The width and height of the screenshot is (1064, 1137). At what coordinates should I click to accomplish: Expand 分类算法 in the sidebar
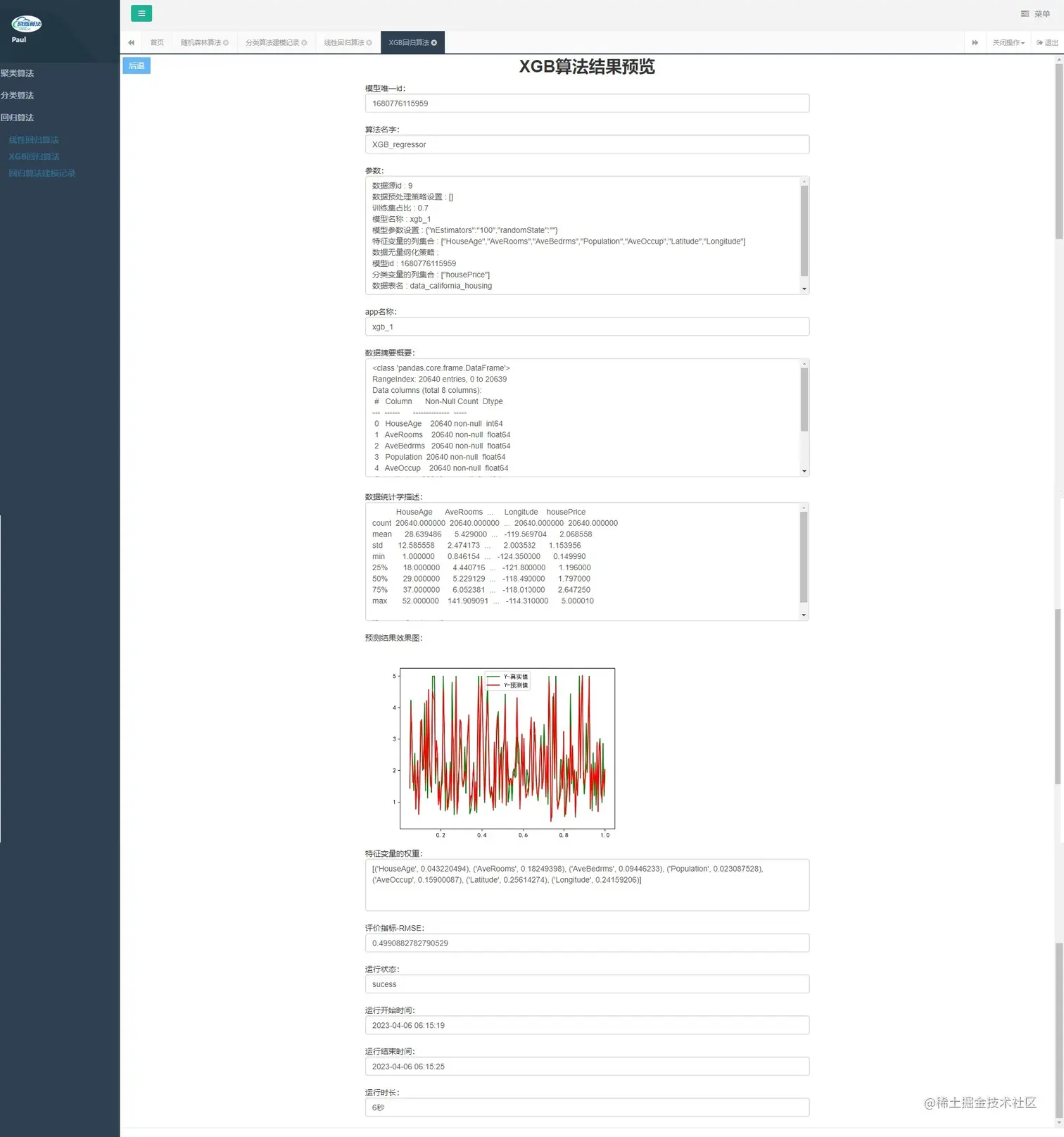[18, 96]
